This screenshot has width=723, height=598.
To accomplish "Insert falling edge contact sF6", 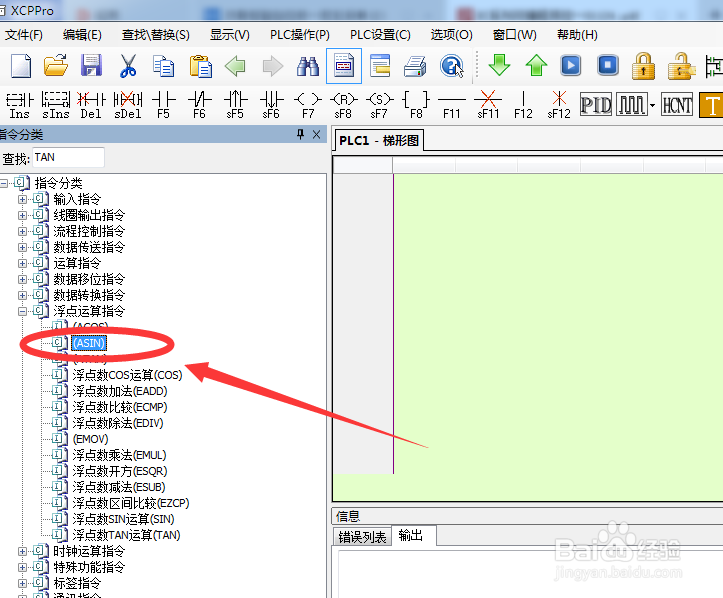I will pos(271,105).
